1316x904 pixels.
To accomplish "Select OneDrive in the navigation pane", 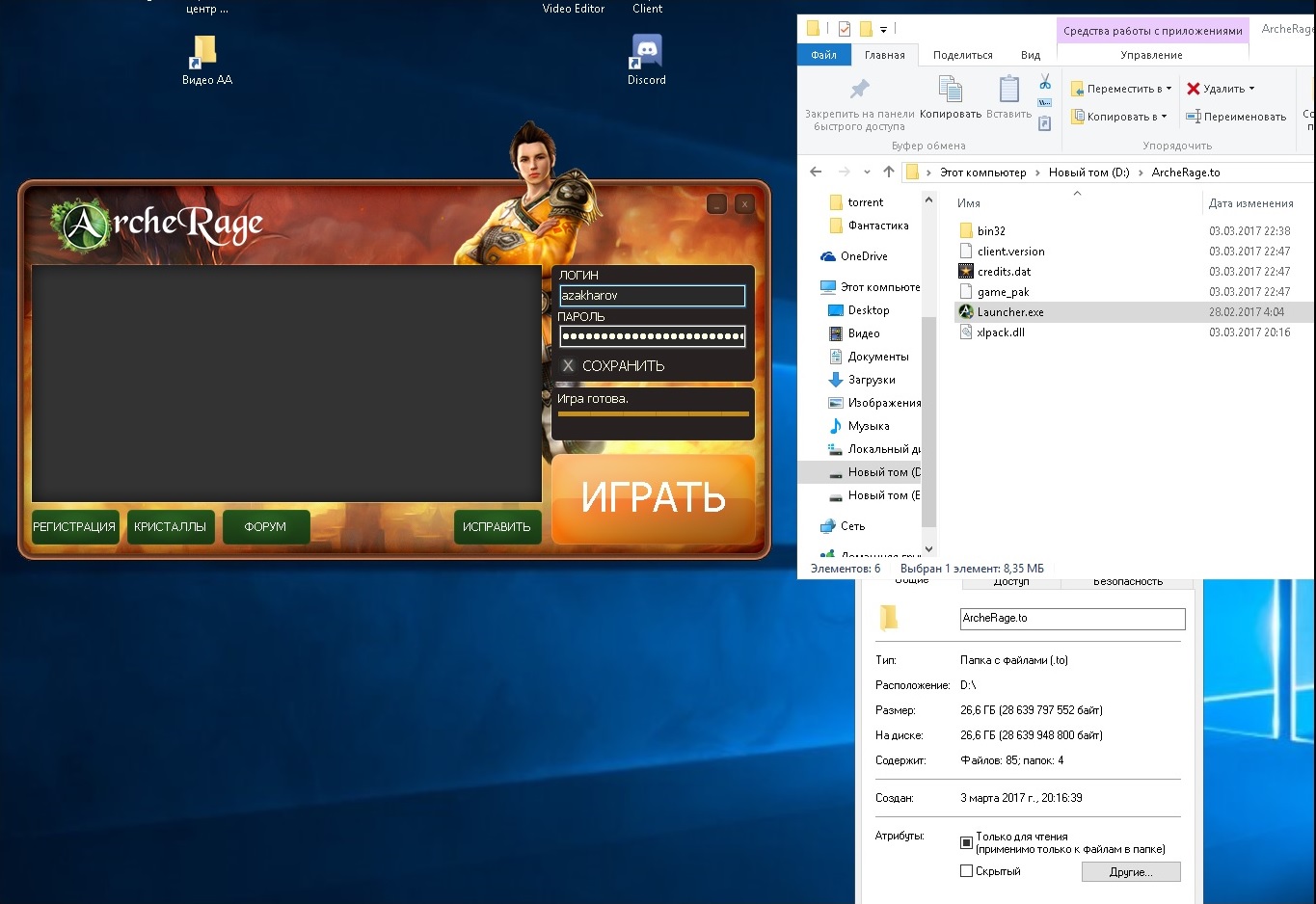I will [864, 256].
